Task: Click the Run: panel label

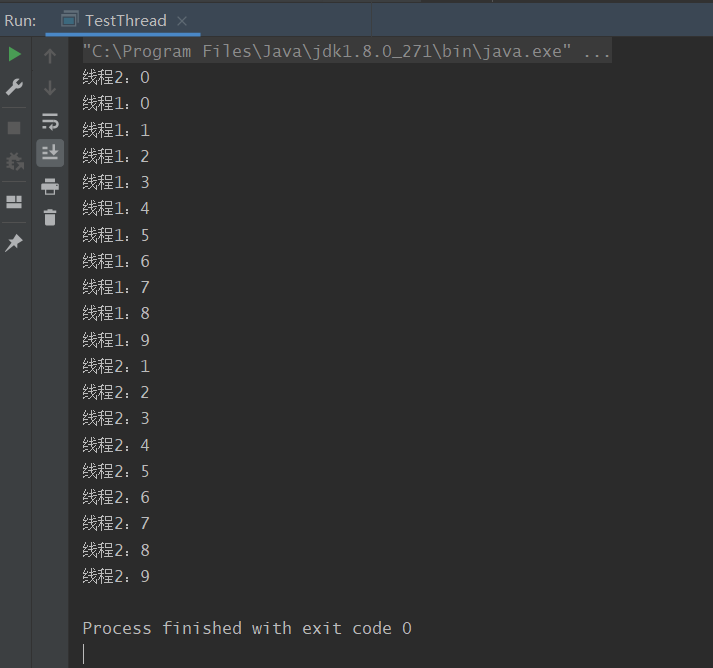Action: 20,21
